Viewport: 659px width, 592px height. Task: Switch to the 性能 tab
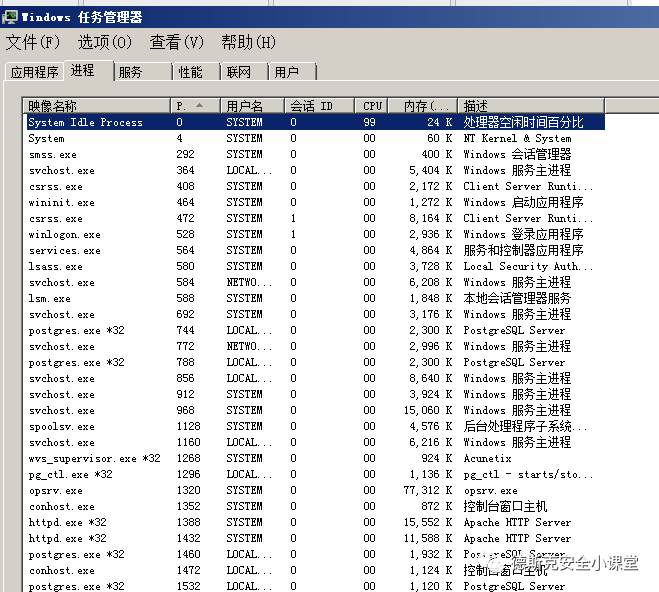click(190, 73)
